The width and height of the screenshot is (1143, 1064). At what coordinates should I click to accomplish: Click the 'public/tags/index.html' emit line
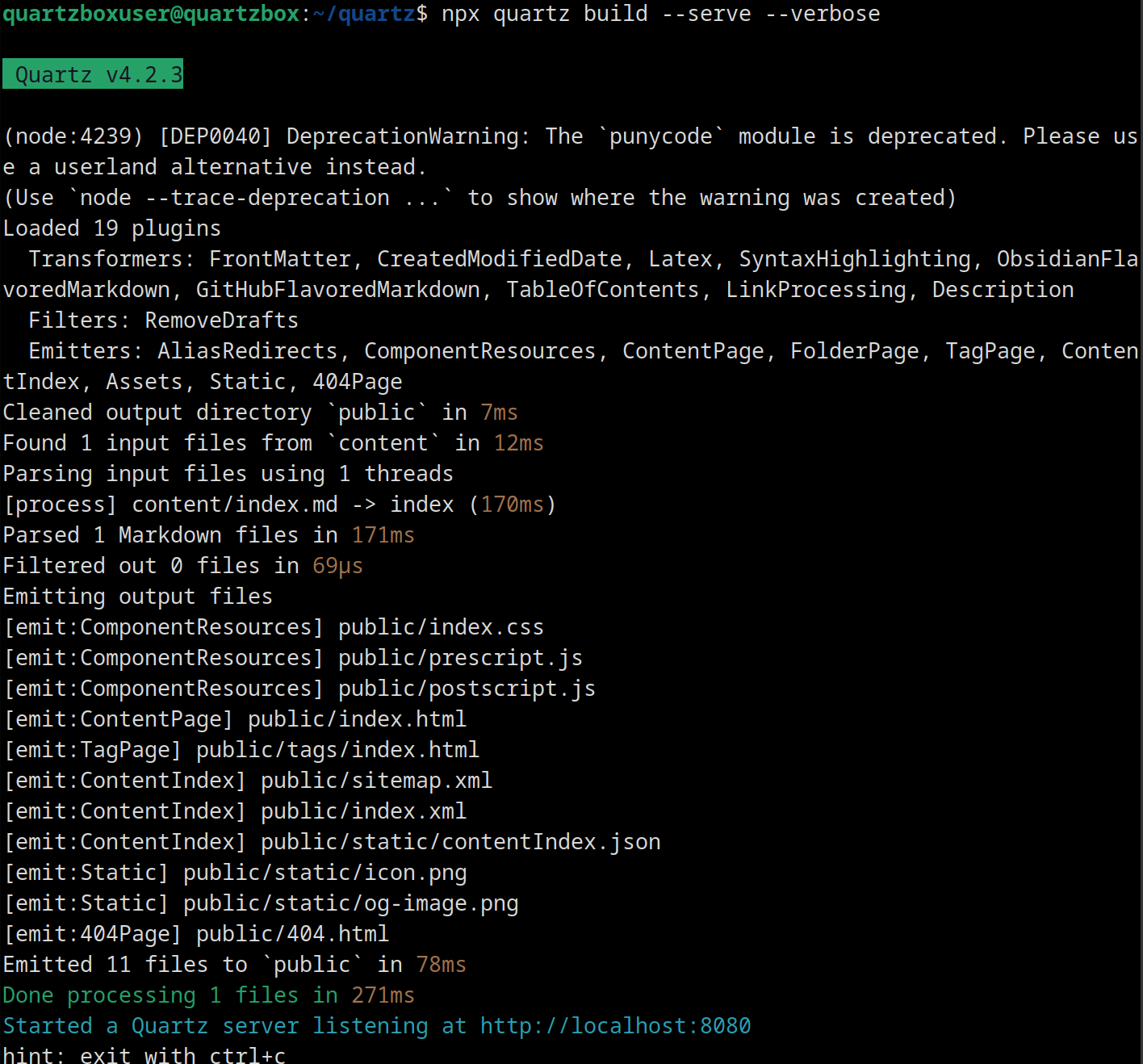pyautogui.click(x=241, y=750)
